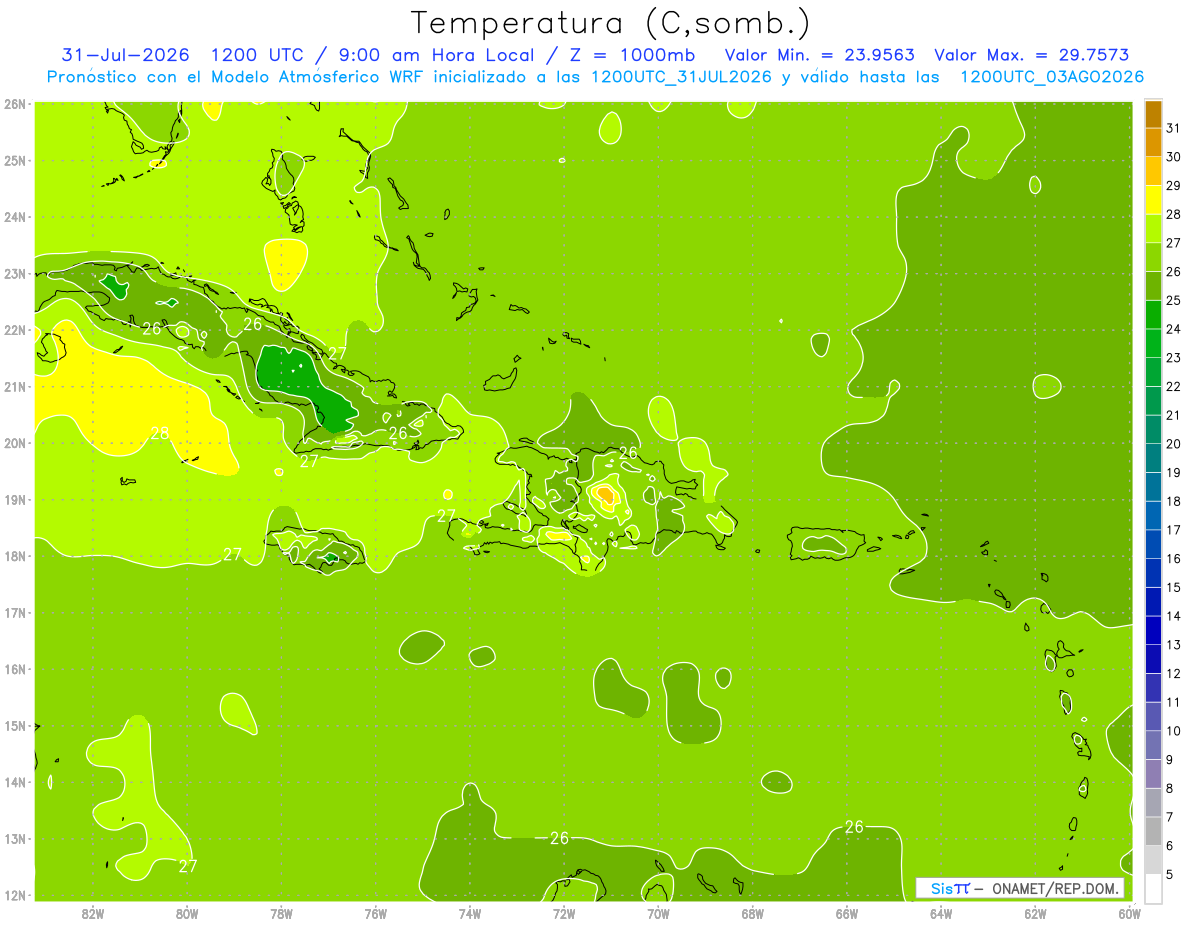Select the green swatch between 25 and 26
Image resolution: width=1200 pixels, height=927 pixels.
(x=1153, y=286)
